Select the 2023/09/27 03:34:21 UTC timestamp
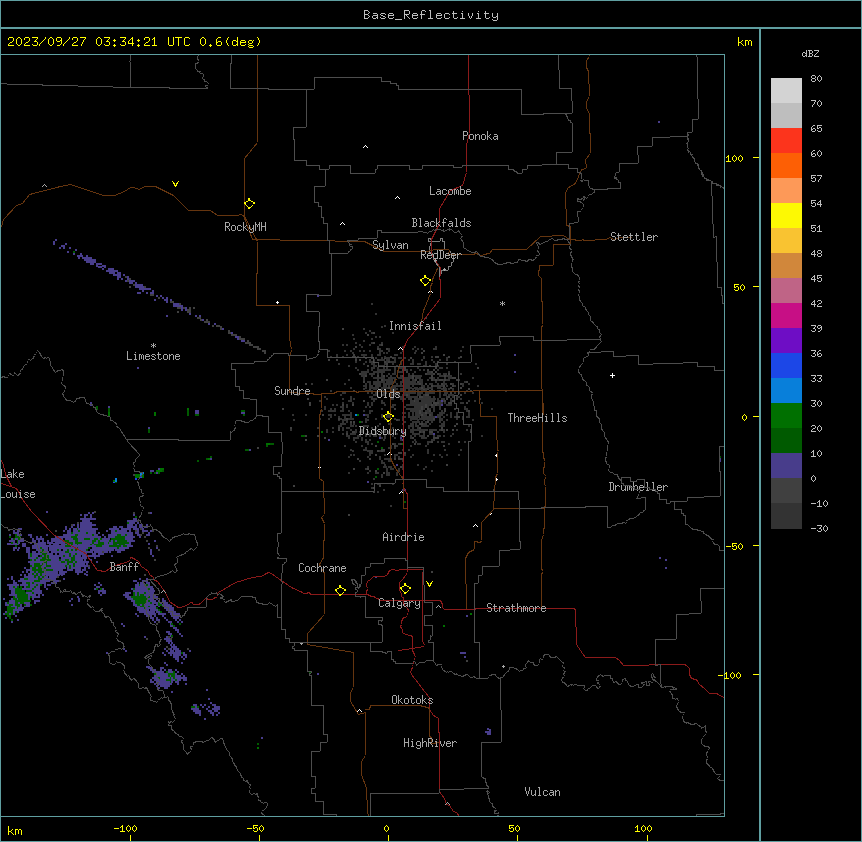The height and width of the screenshot is (842, 862). (99, 42)
